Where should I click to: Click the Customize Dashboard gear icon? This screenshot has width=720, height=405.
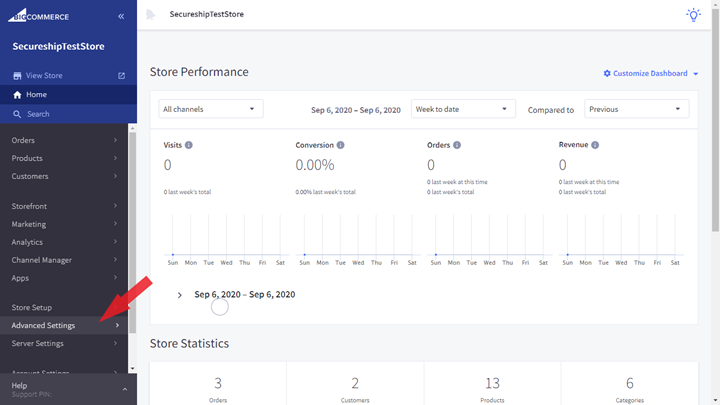coord(607,73)
